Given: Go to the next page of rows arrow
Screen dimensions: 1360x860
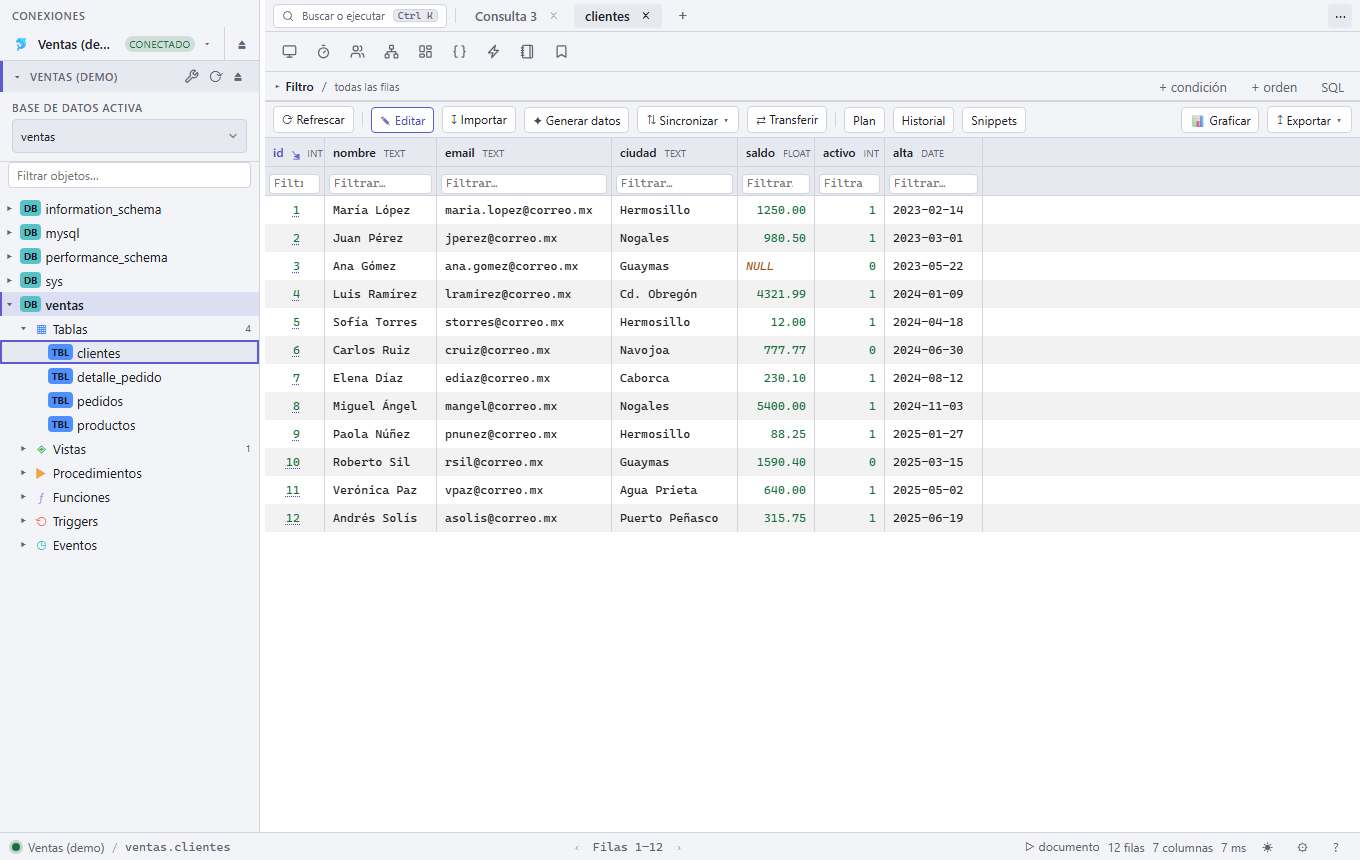Looking at the screenshot, I should 679,848.
